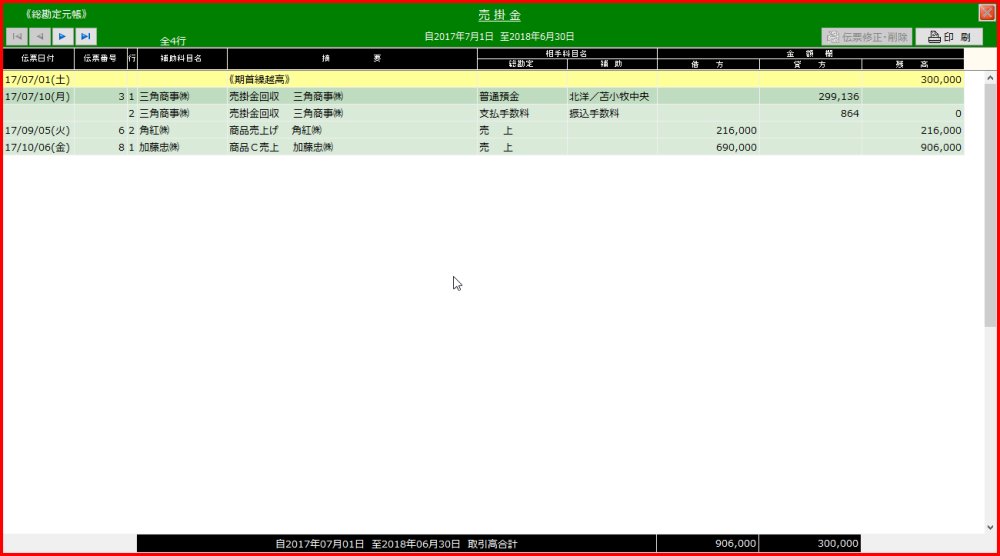This screenshot has width=1000, height=556.
Task: Jump to the last record arrow
Action: 86,36
